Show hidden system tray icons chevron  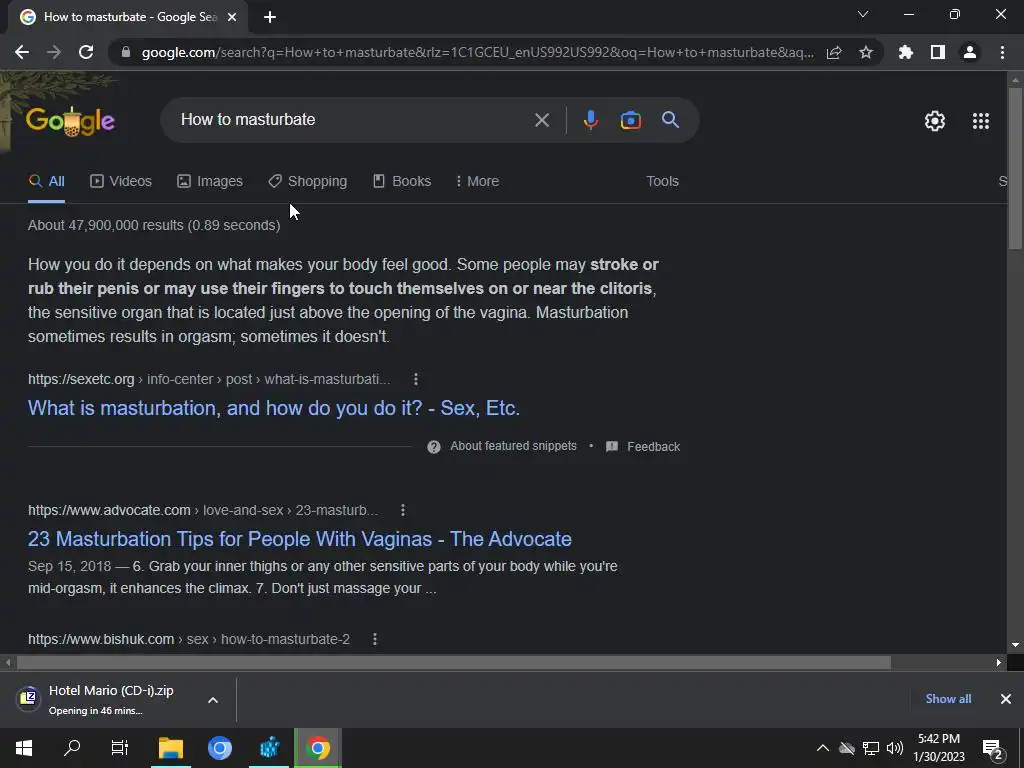[823, 748]
